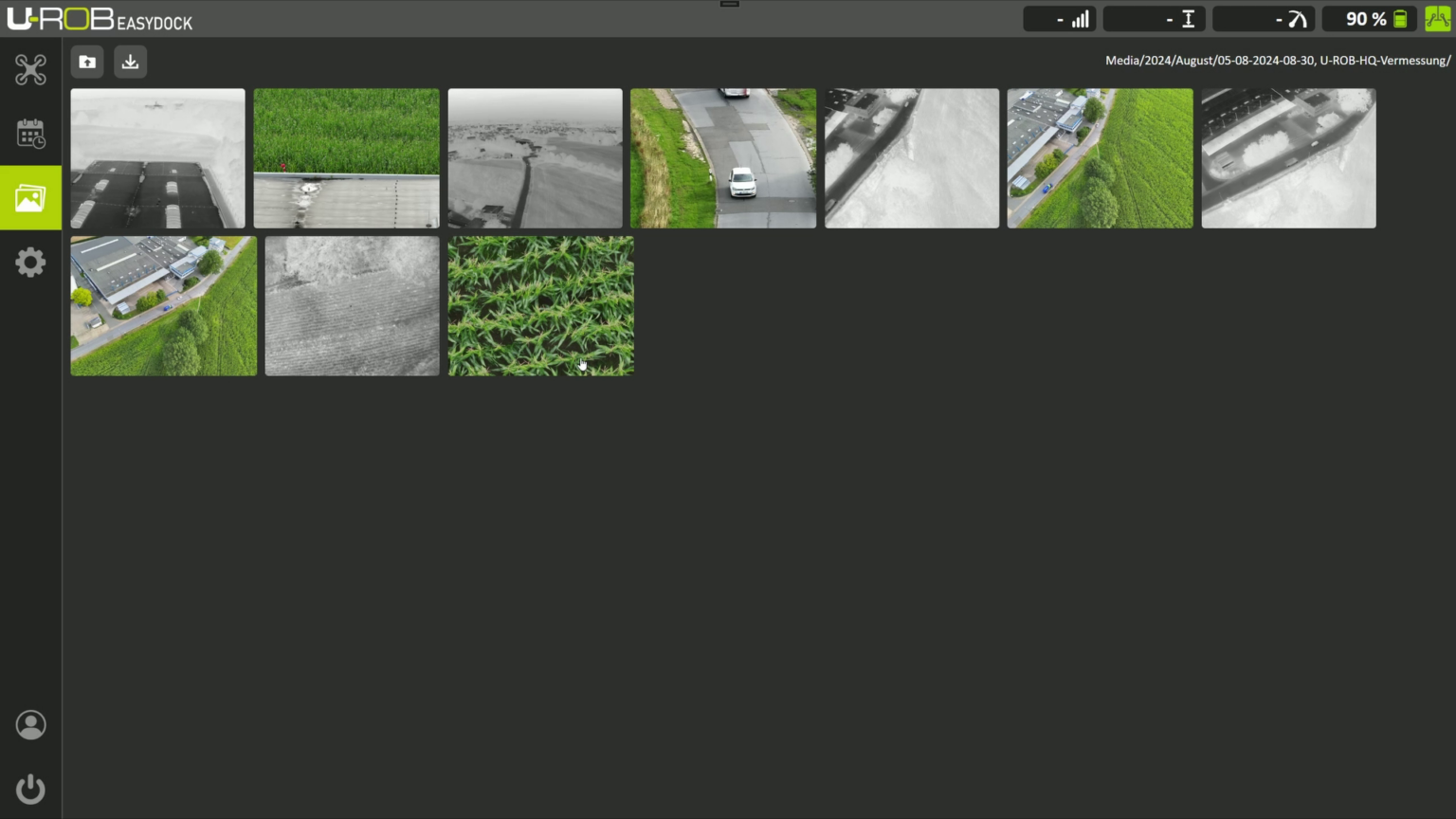
Task: Open the green field above roof thumbnail
Action: (x=346, y=158)
